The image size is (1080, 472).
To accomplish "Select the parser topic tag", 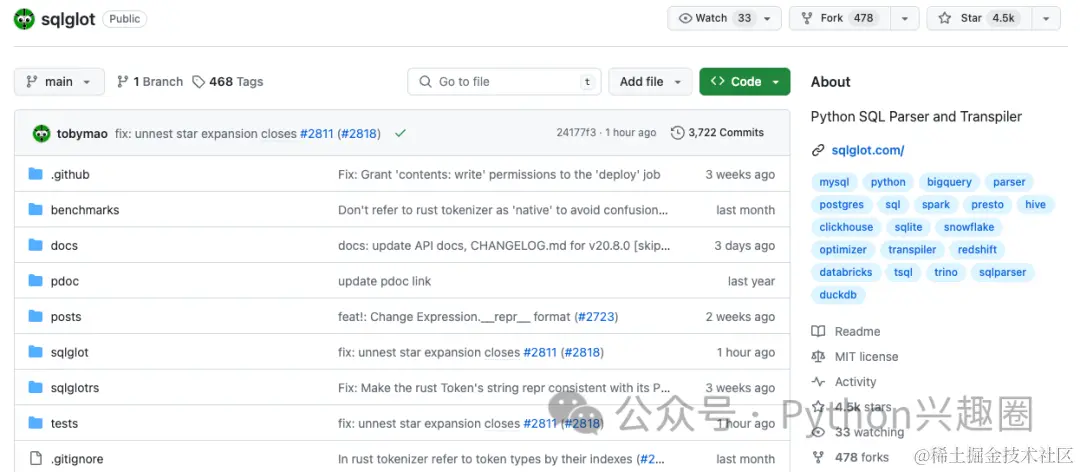I will point(1009,182).
